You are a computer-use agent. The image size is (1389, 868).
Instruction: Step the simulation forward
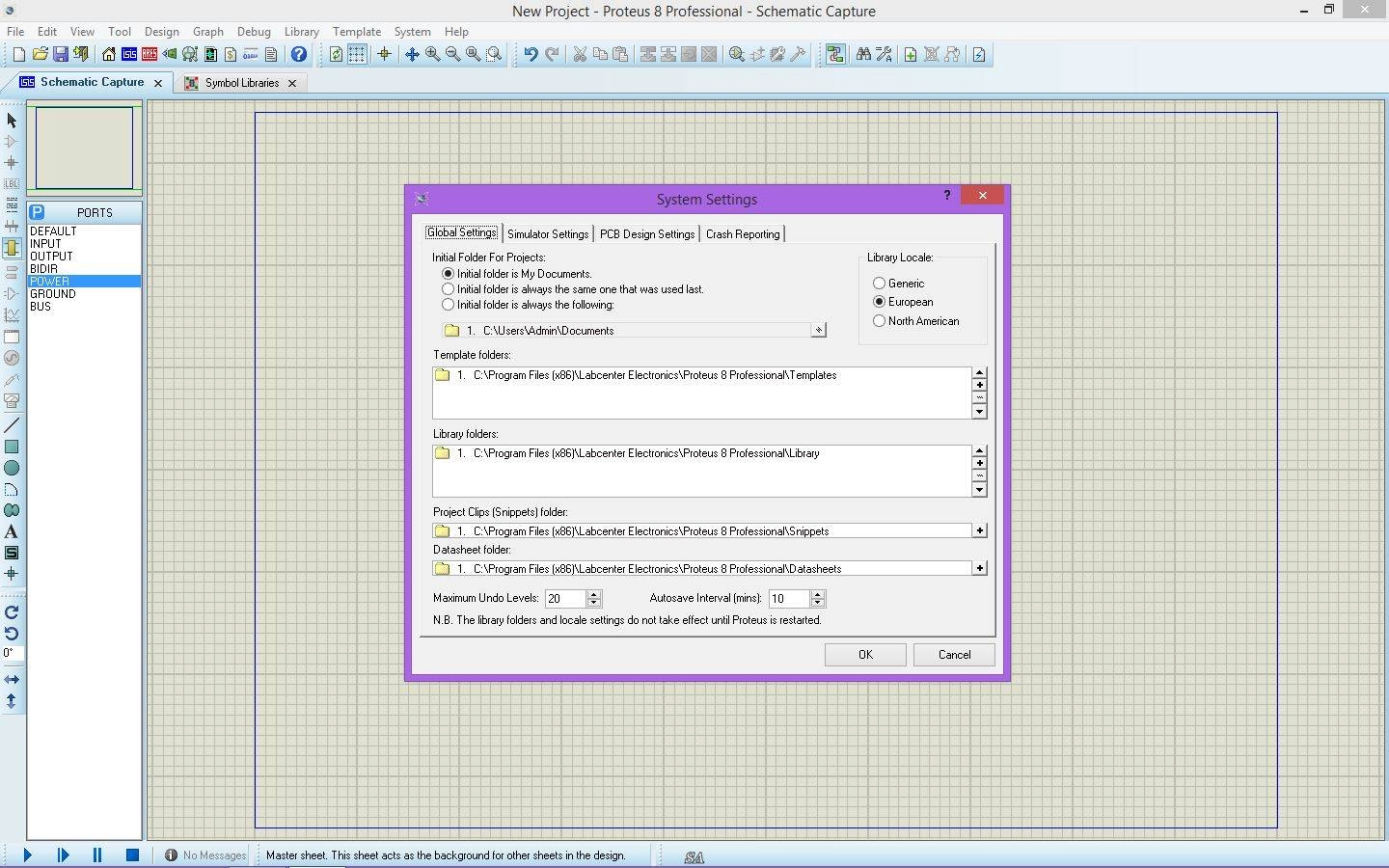point(63,854)
